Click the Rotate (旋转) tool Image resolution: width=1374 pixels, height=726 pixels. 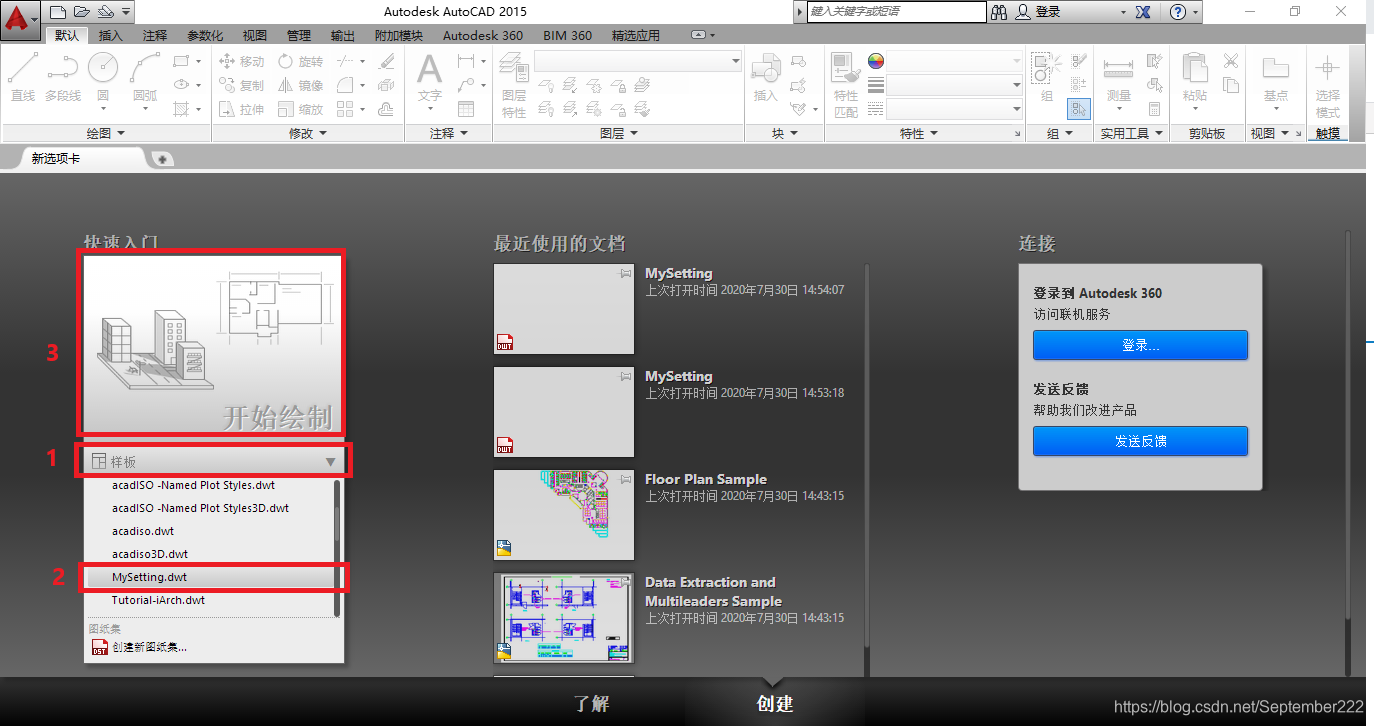point(300,61)
